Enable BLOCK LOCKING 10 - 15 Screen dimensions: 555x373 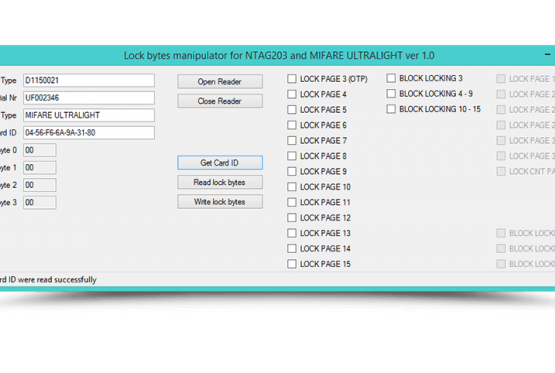click(391, 109)
